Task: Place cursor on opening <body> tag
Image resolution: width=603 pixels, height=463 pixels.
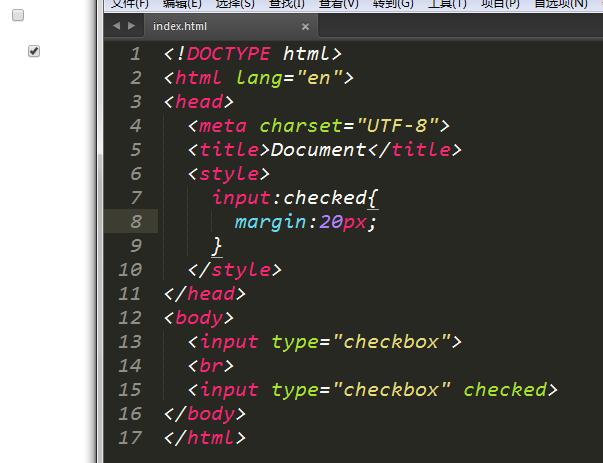Action: click(199, 318)
